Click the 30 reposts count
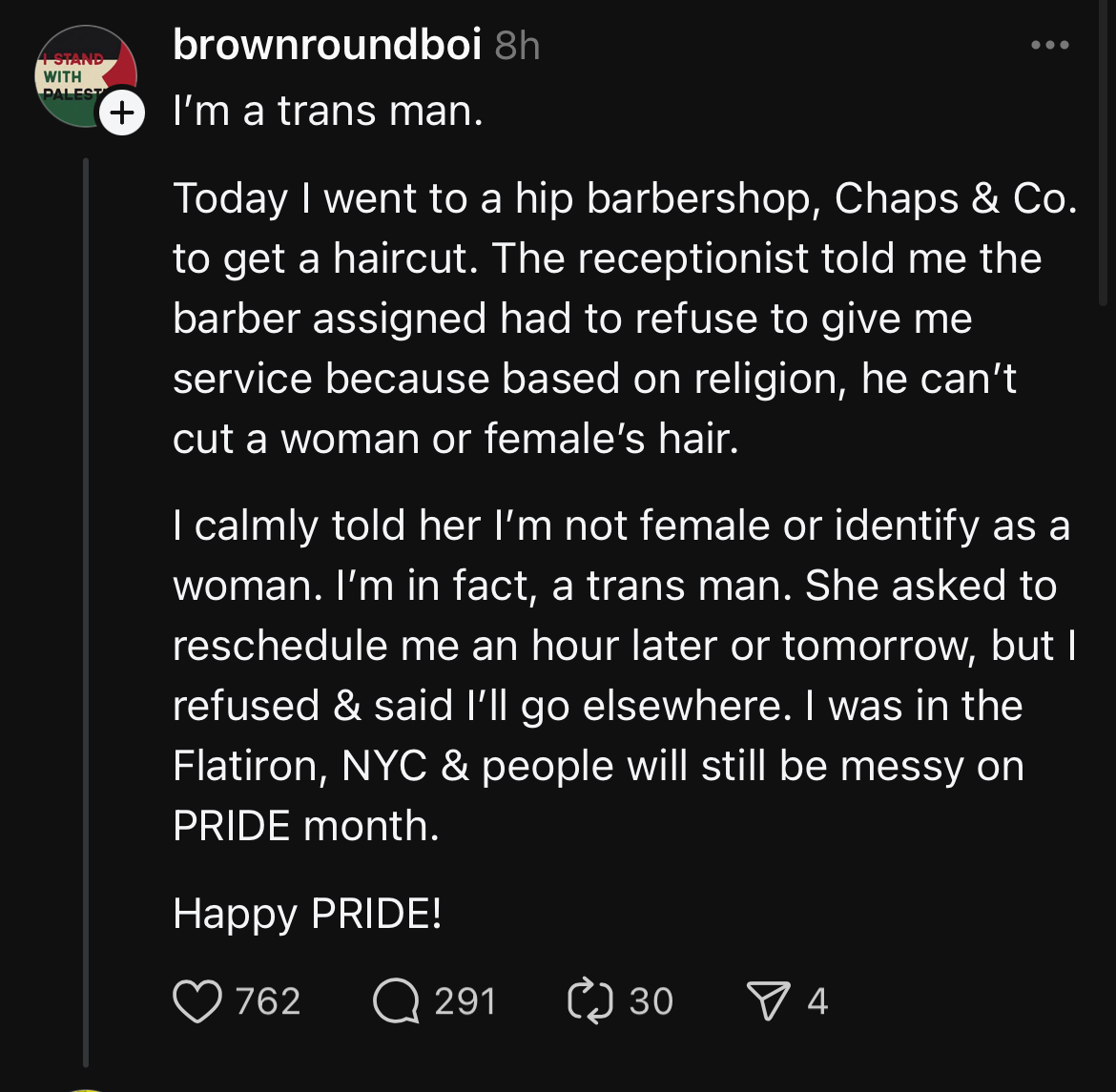This screenshot has height=1092, width=1116. pos(651,1000)
